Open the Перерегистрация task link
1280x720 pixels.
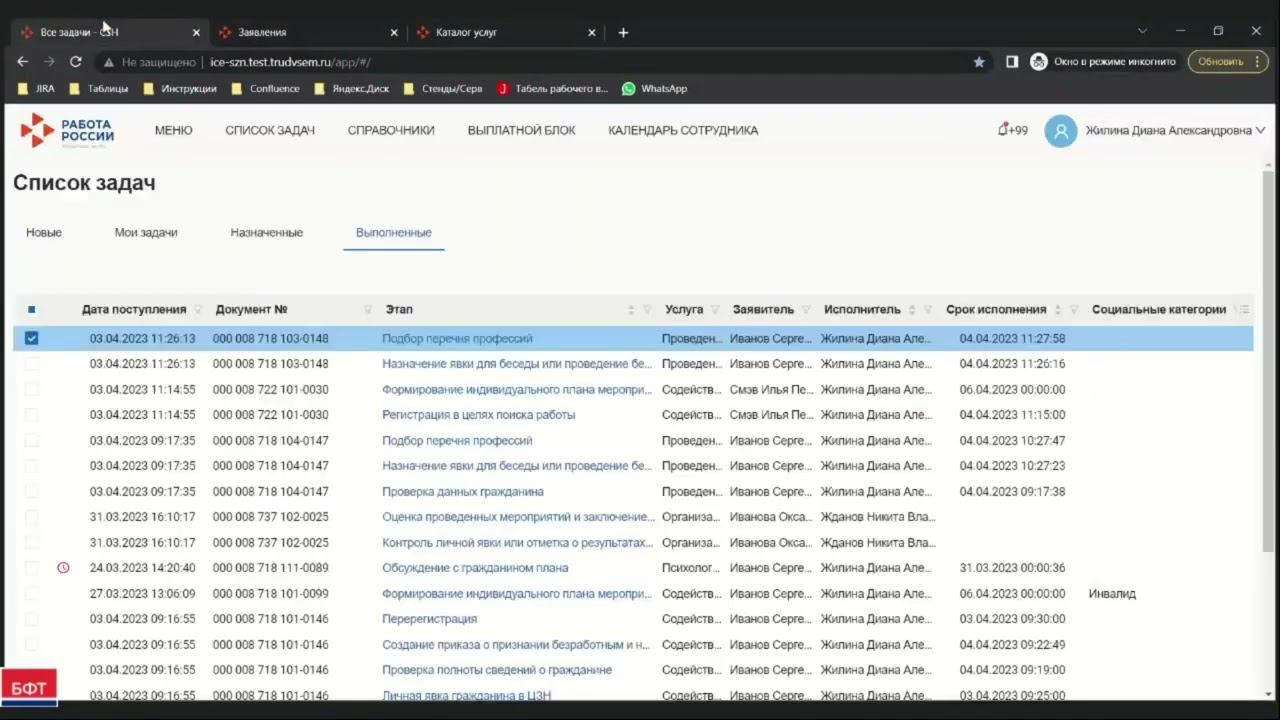(430, 619)
